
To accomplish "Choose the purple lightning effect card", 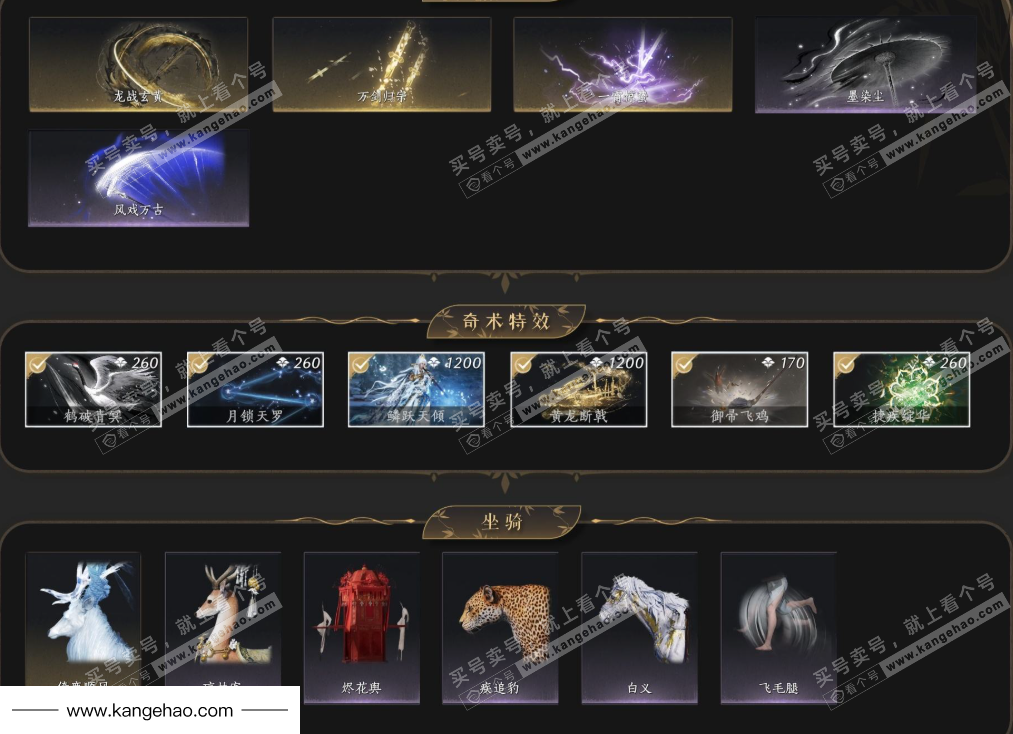I will click(623, 64).
